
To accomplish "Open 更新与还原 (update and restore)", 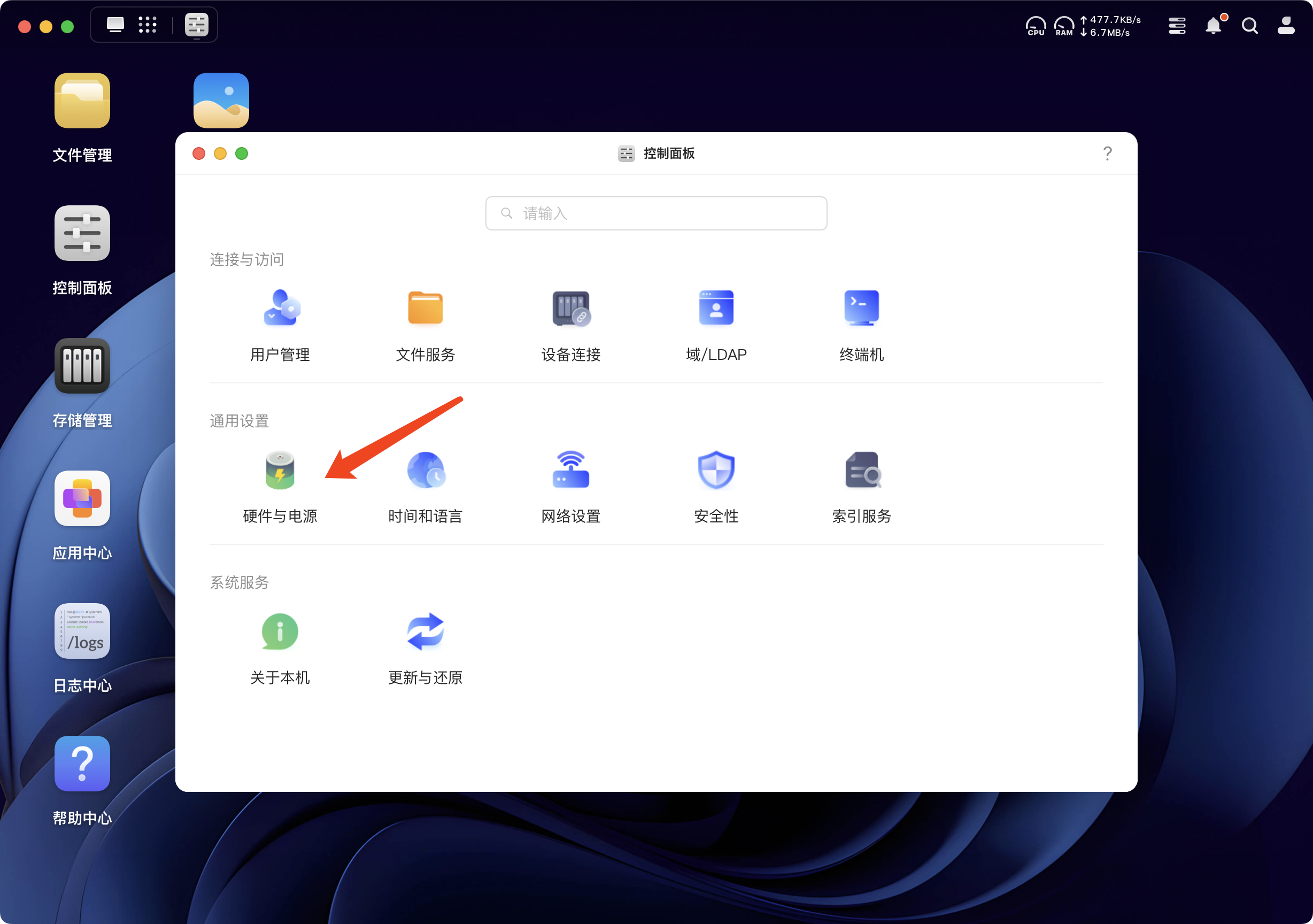I will point(426,648).
